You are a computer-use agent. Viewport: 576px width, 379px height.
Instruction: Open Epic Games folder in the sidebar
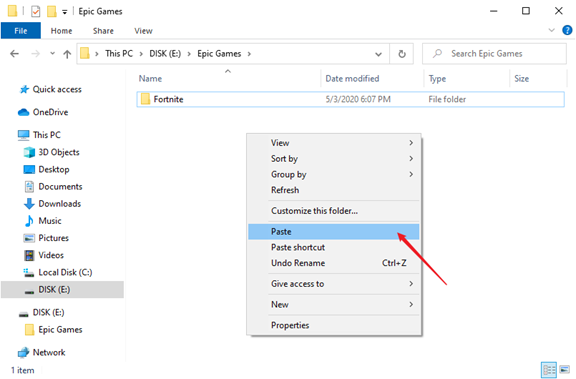(x=54, y=329)
